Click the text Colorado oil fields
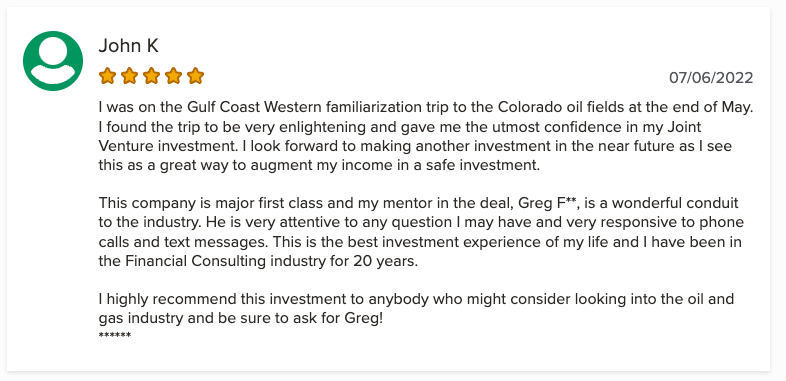 (x=561, y=107)
